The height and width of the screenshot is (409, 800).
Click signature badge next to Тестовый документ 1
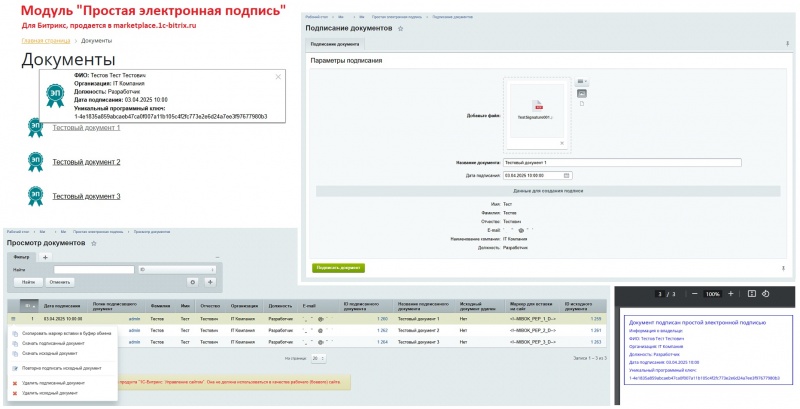[35, 127]
